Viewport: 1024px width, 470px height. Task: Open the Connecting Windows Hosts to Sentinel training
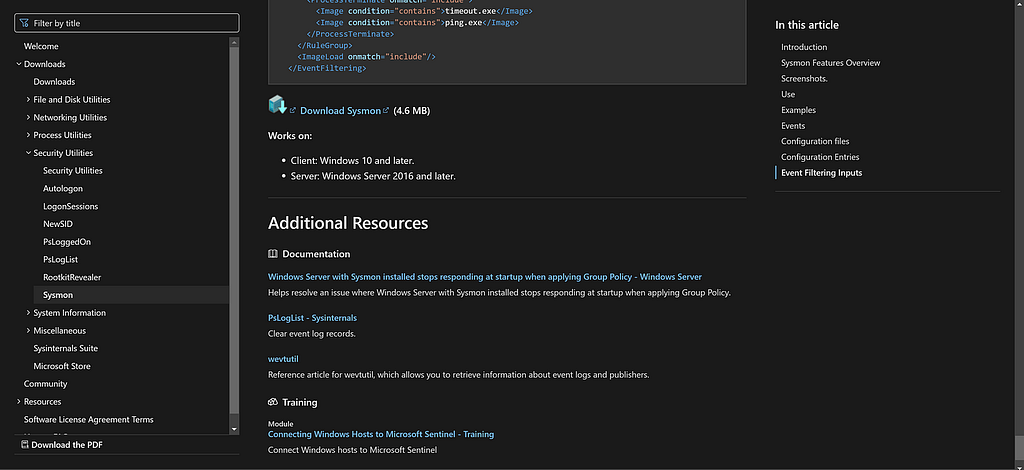point(381,434)
